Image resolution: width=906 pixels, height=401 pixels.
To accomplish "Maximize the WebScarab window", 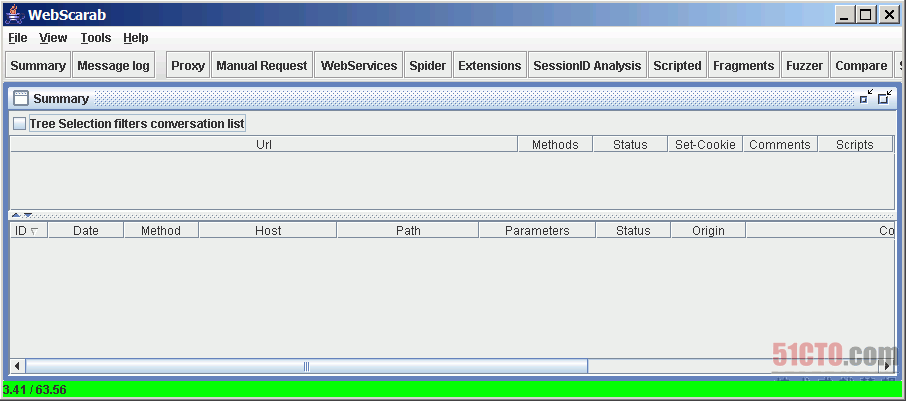I will click(865, 16).
